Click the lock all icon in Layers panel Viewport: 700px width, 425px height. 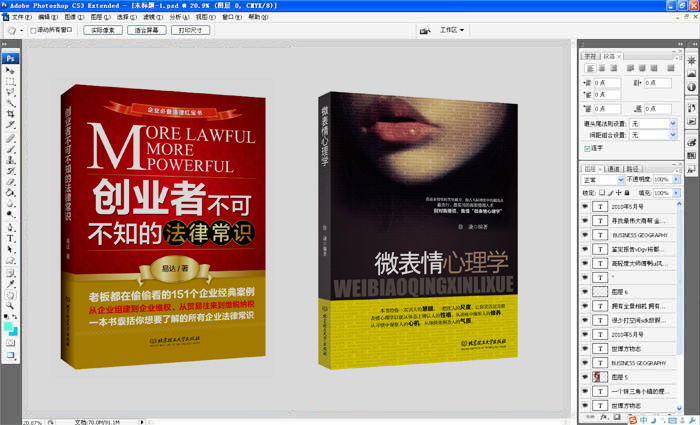(628, 191)
